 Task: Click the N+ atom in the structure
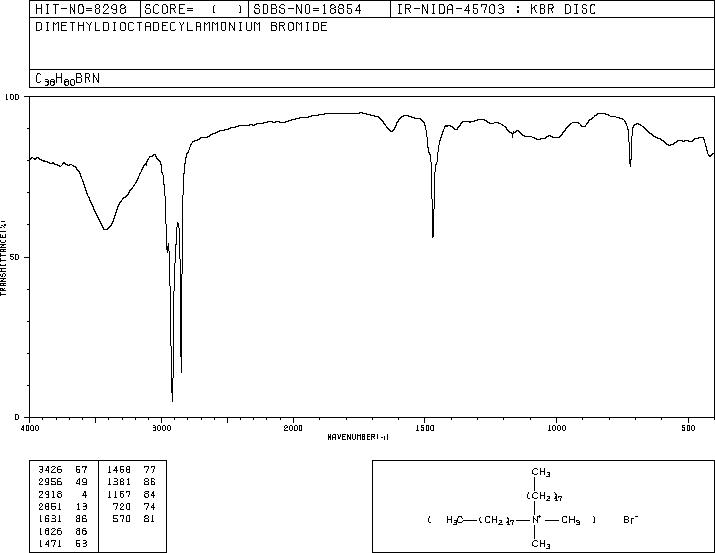pos(536,519)
